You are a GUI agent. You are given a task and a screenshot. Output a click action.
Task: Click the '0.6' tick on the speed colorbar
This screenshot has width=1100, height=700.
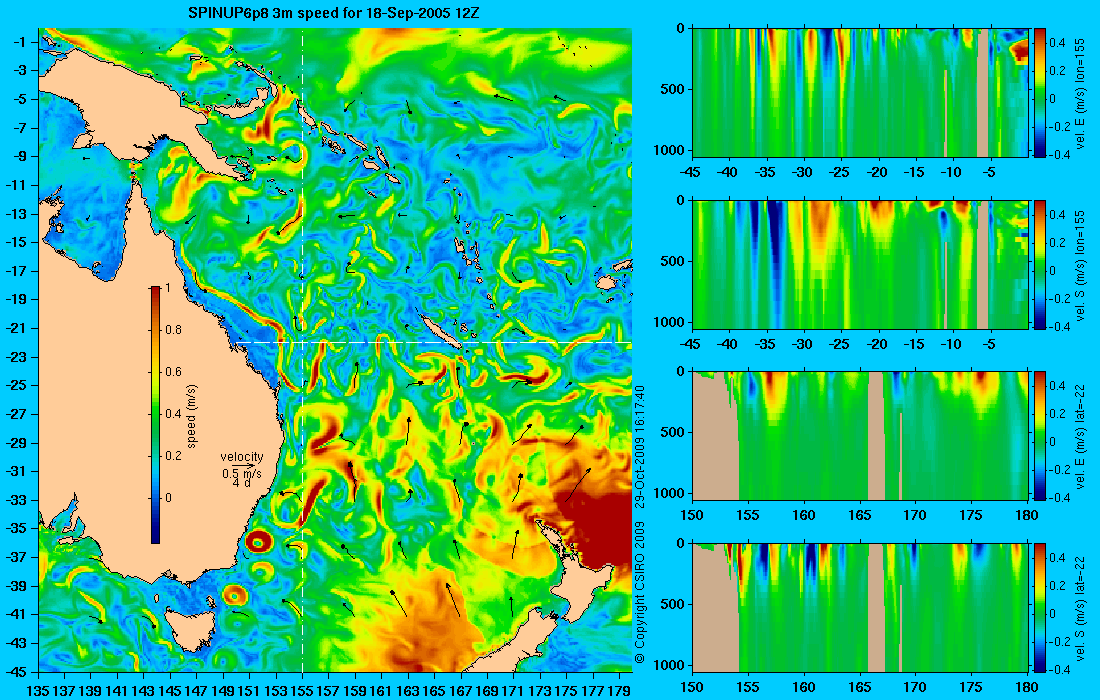pos(173,372)
